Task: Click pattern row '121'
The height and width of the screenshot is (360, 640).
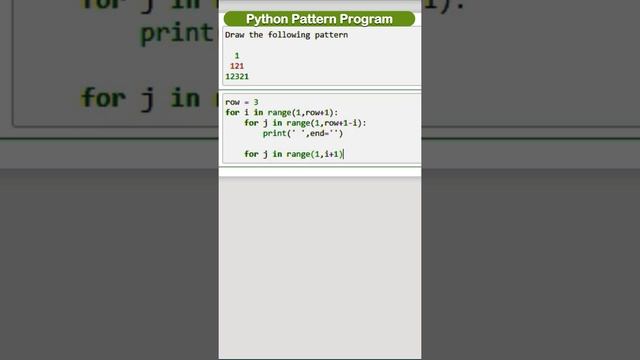Action: click(237, 66)
